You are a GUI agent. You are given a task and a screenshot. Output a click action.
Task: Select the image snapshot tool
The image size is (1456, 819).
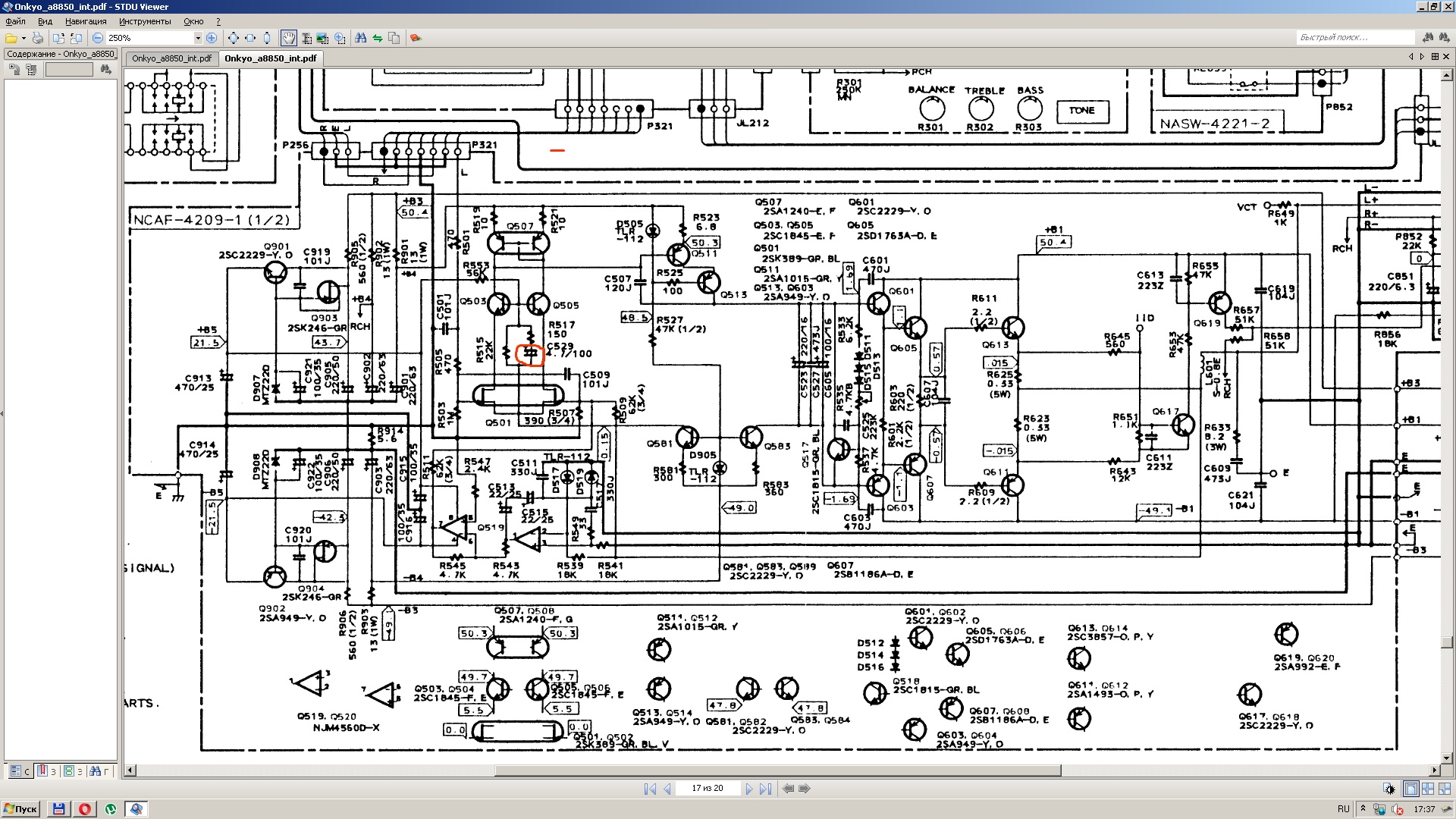point(323,38)
